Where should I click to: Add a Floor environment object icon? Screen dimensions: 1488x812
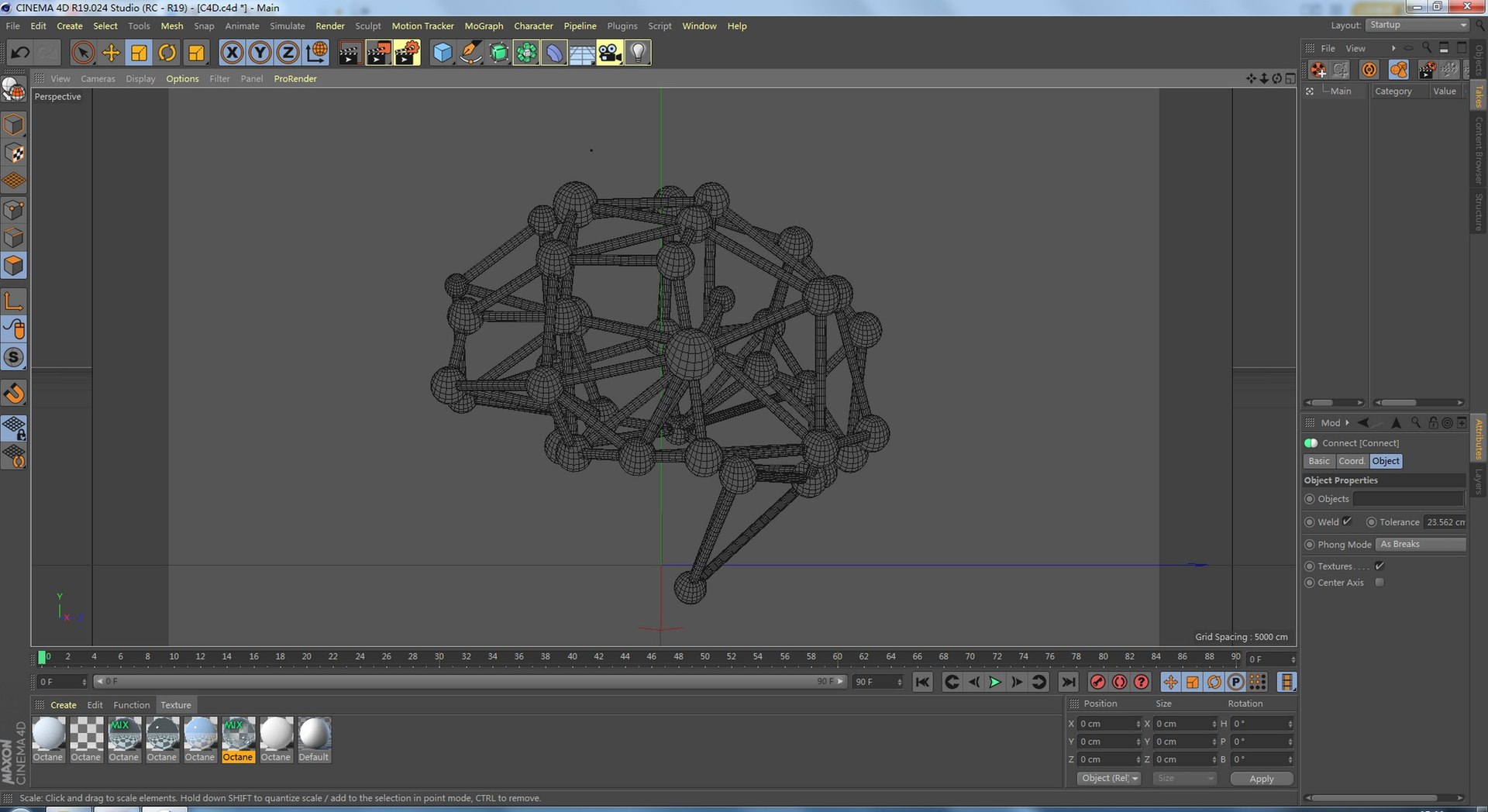(x=582, y=53)
